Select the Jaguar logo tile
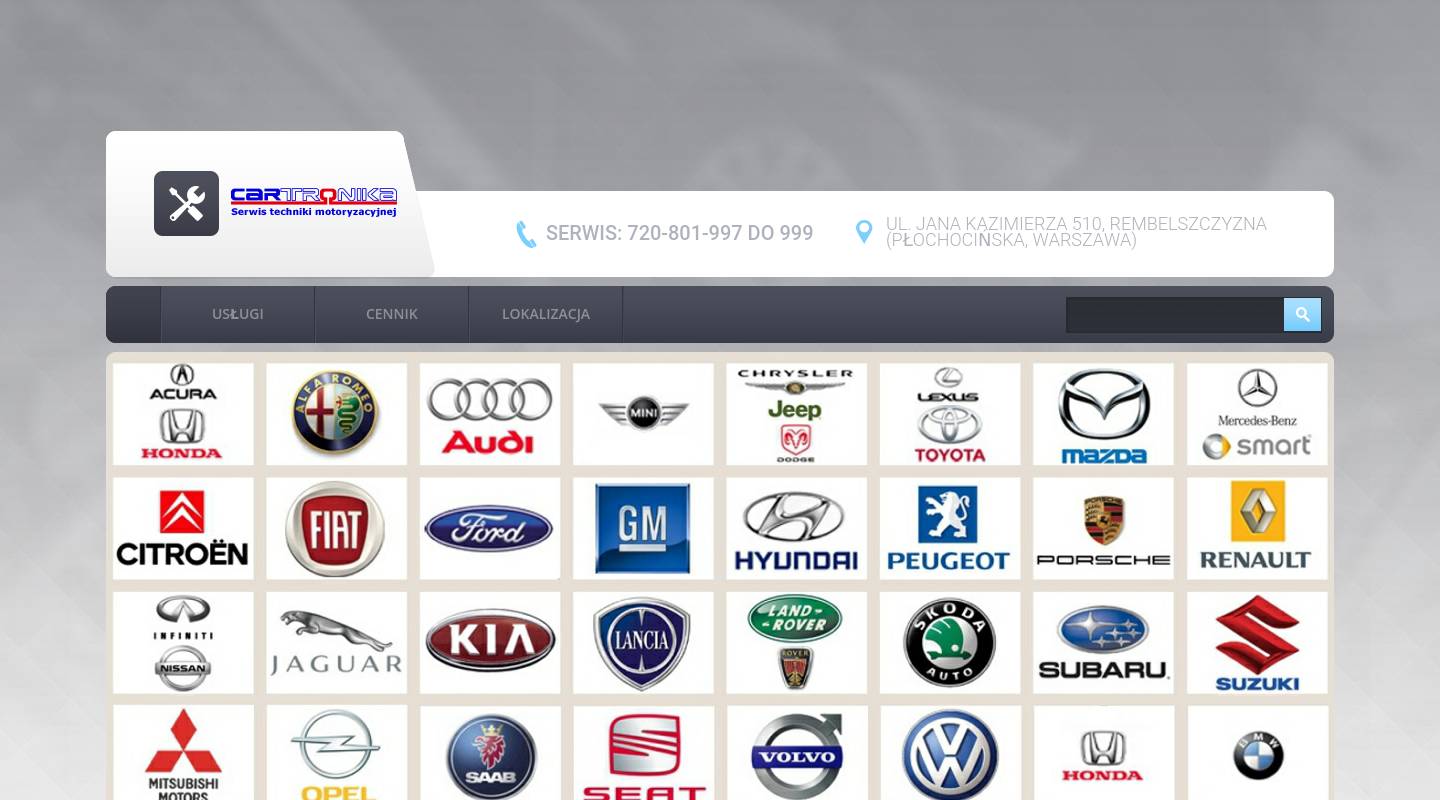1440x800 pixels. 336,643
